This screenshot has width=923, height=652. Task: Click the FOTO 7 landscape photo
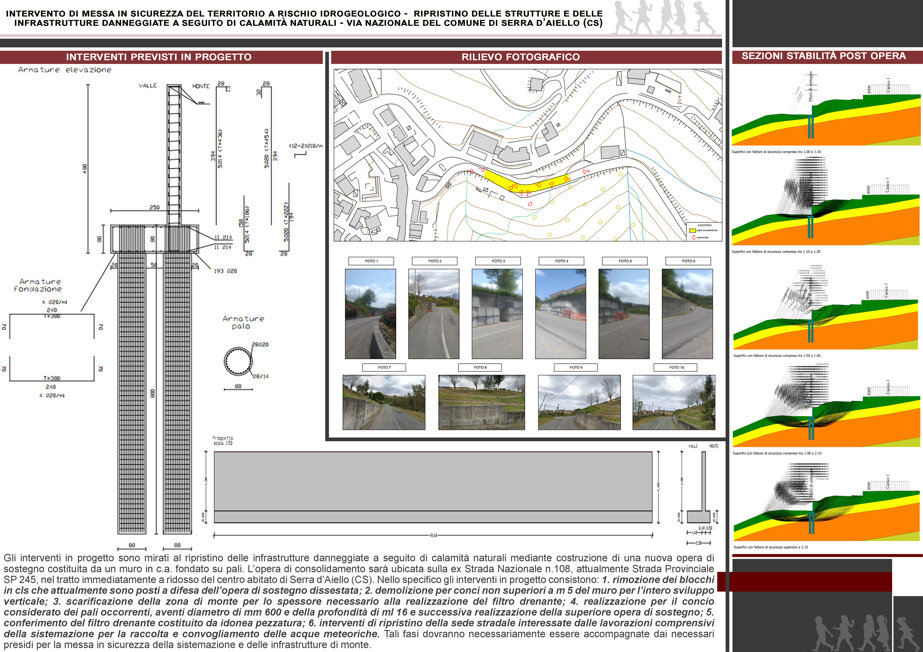[384, 402]
